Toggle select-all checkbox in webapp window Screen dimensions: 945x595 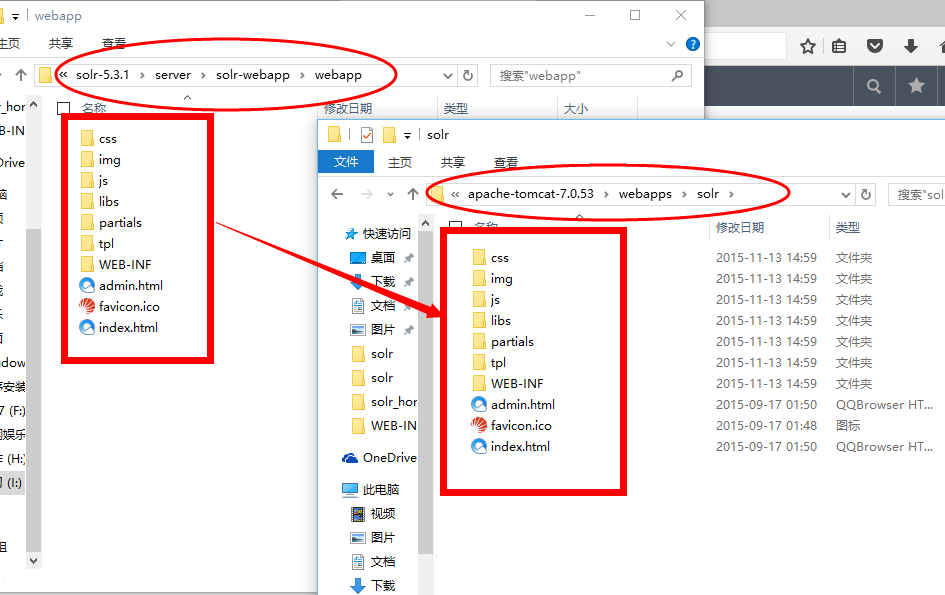[x=63, y=109]
